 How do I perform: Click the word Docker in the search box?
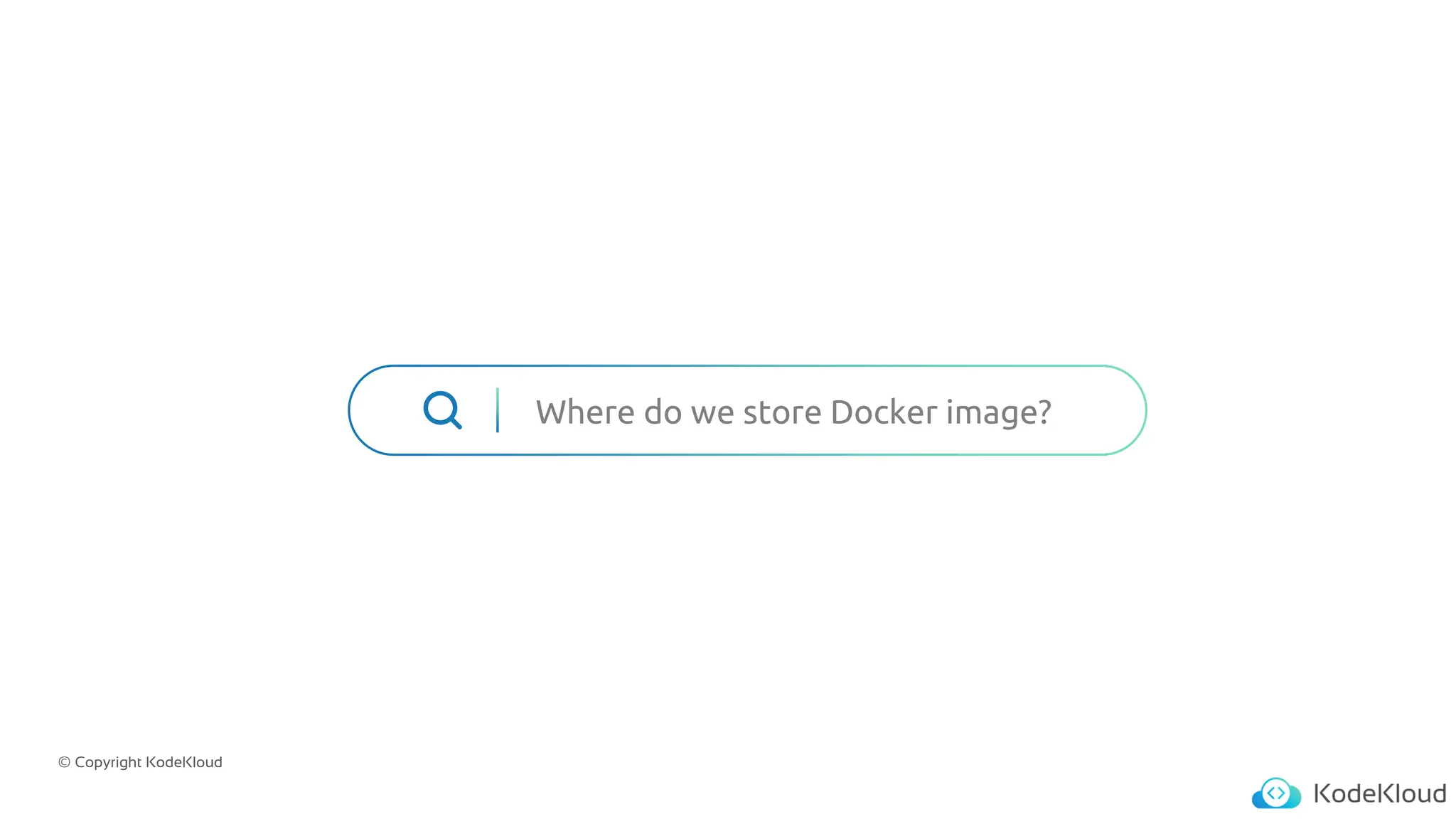click(884, 412)
